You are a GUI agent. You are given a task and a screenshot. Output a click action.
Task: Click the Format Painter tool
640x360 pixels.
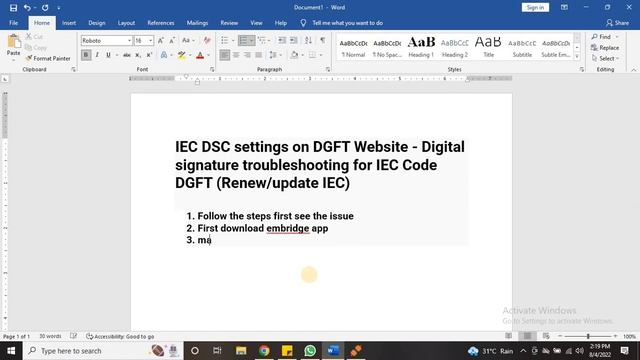click(48, 58)
